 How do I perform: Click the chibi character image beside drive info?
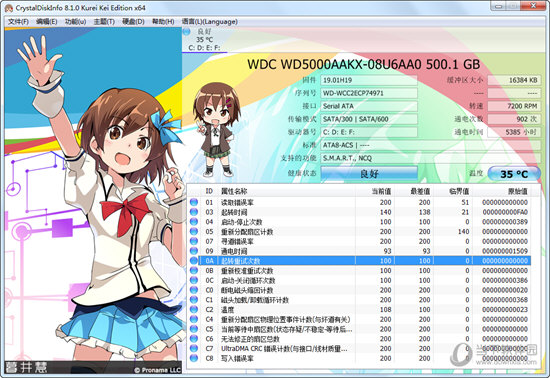click(216, 130)
